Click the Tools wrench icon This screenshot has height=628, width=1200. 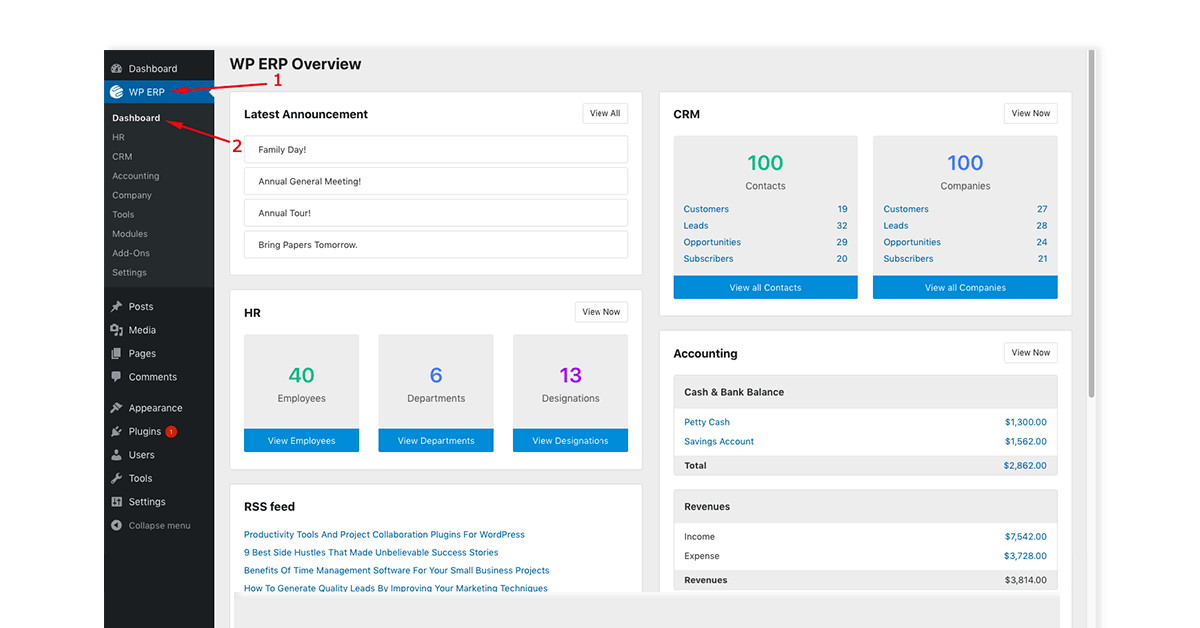point(117,479)
